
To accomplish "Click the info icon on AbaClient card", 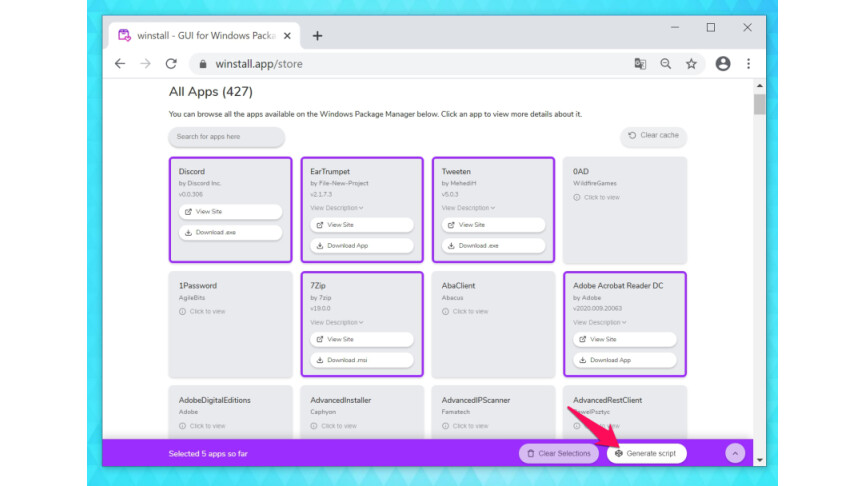I will click(x=445, y=311).
